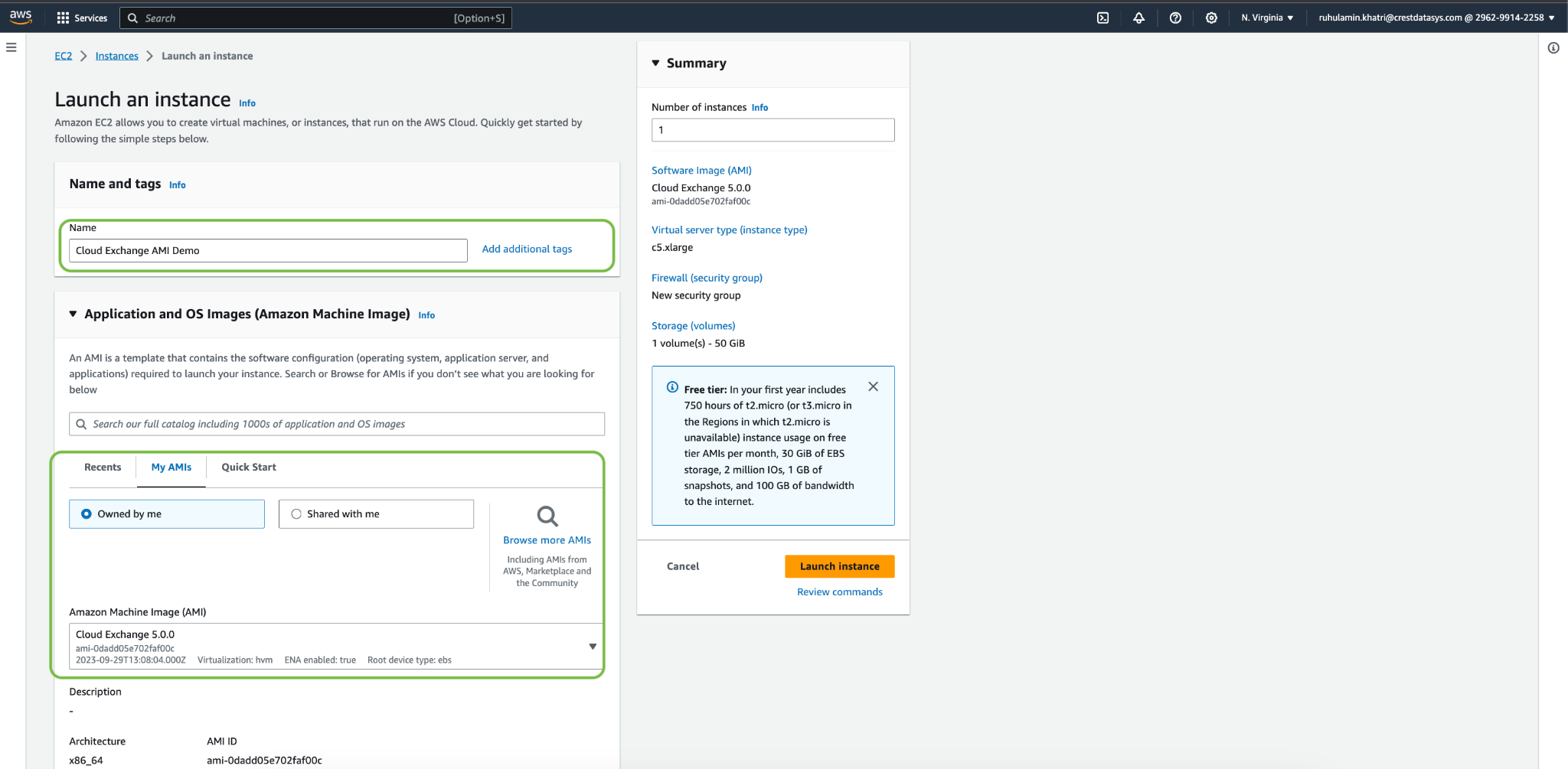Open the notifications bell
This screenshot has height=769, width=1568.
pos(1138,18)
